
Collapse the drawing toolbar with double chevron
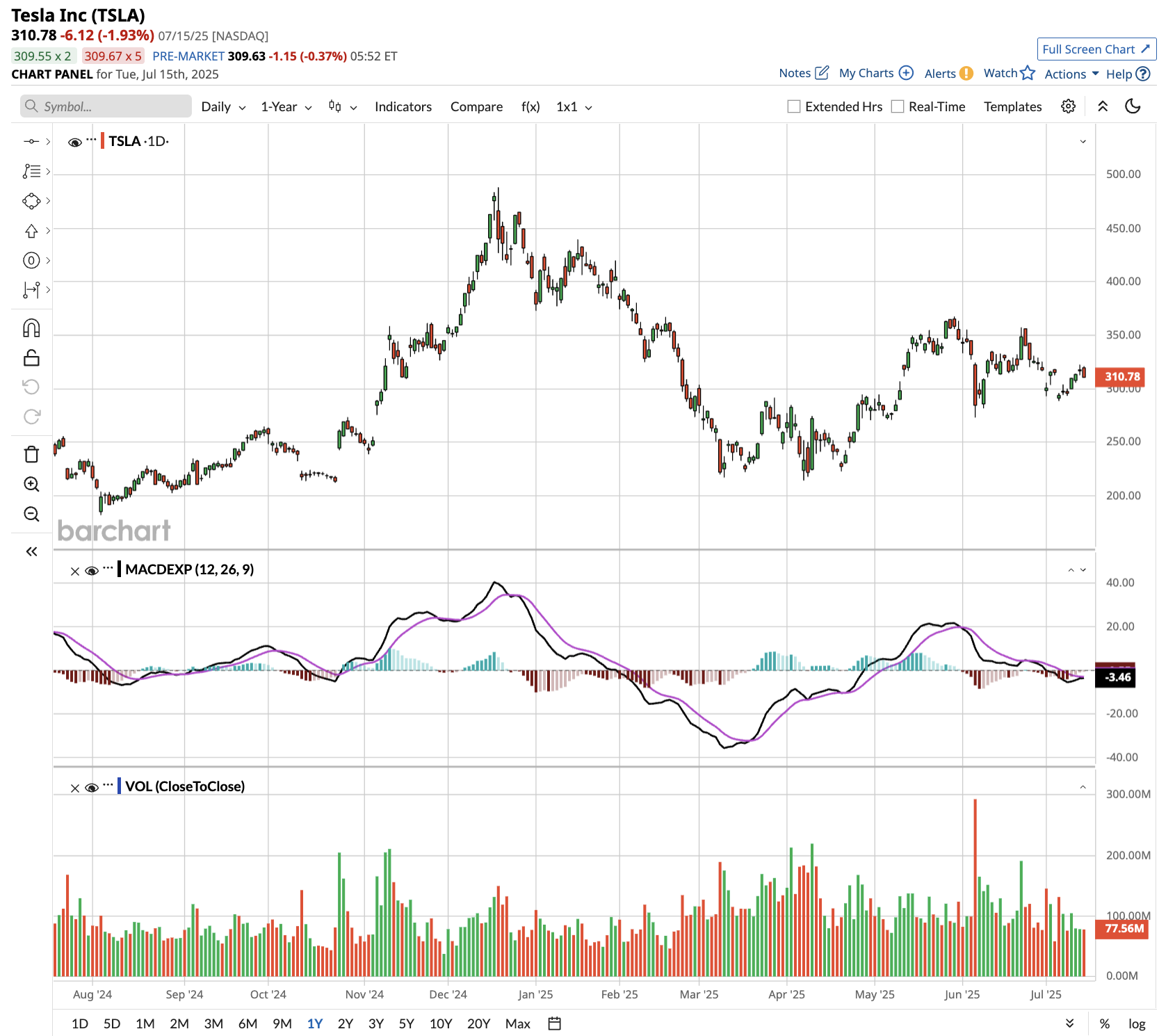pos(31,551)
